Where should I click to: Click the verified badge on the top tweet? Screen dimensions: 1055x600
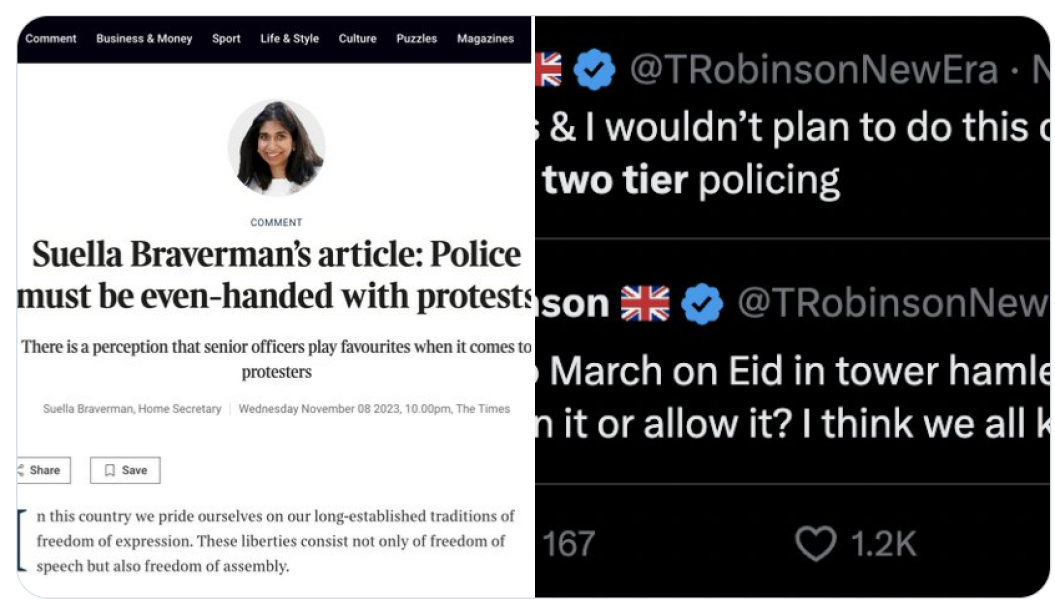tap(594, 70)
